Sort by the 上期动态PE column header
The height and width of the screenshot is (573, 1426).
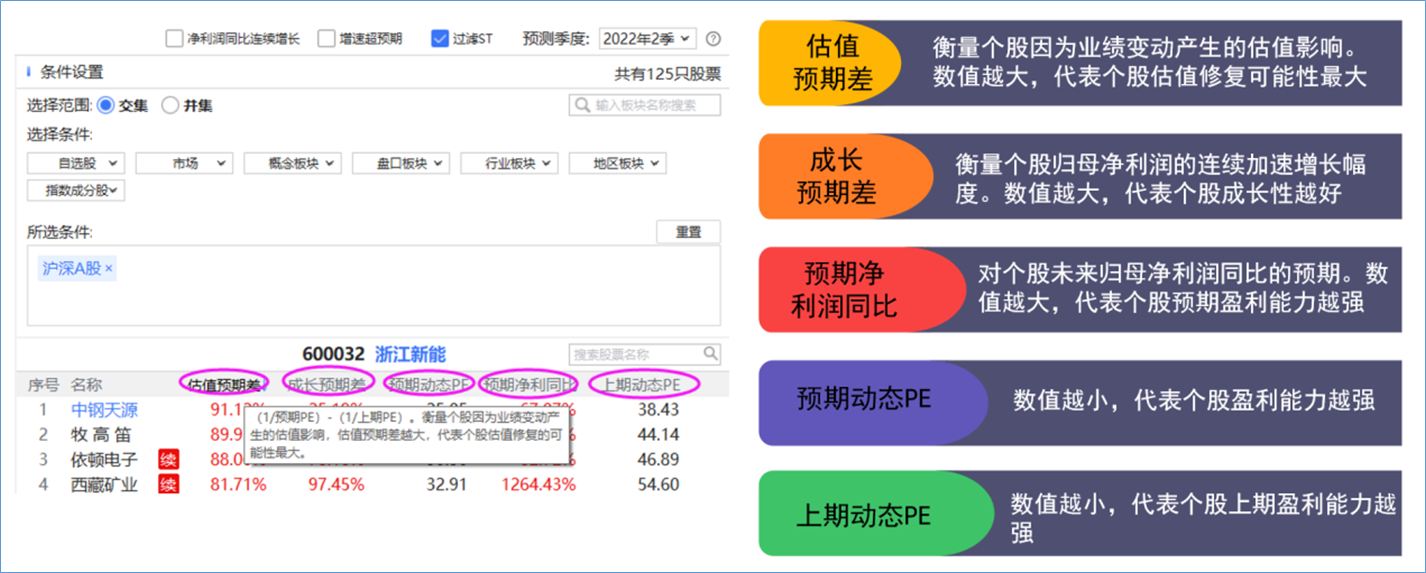coord(642,384)
